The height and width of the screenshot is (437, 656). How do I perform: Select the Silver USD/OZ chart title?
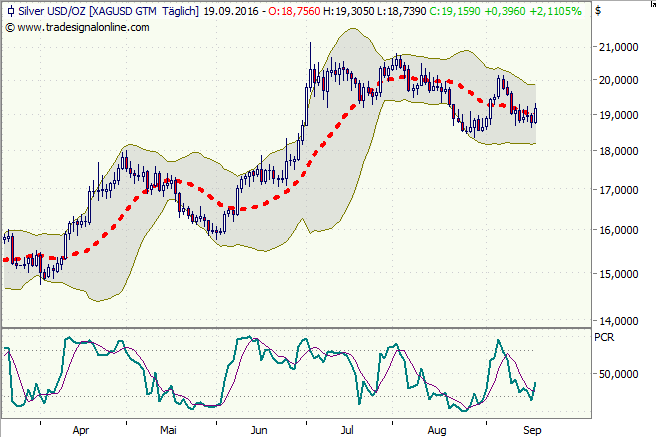52,11
